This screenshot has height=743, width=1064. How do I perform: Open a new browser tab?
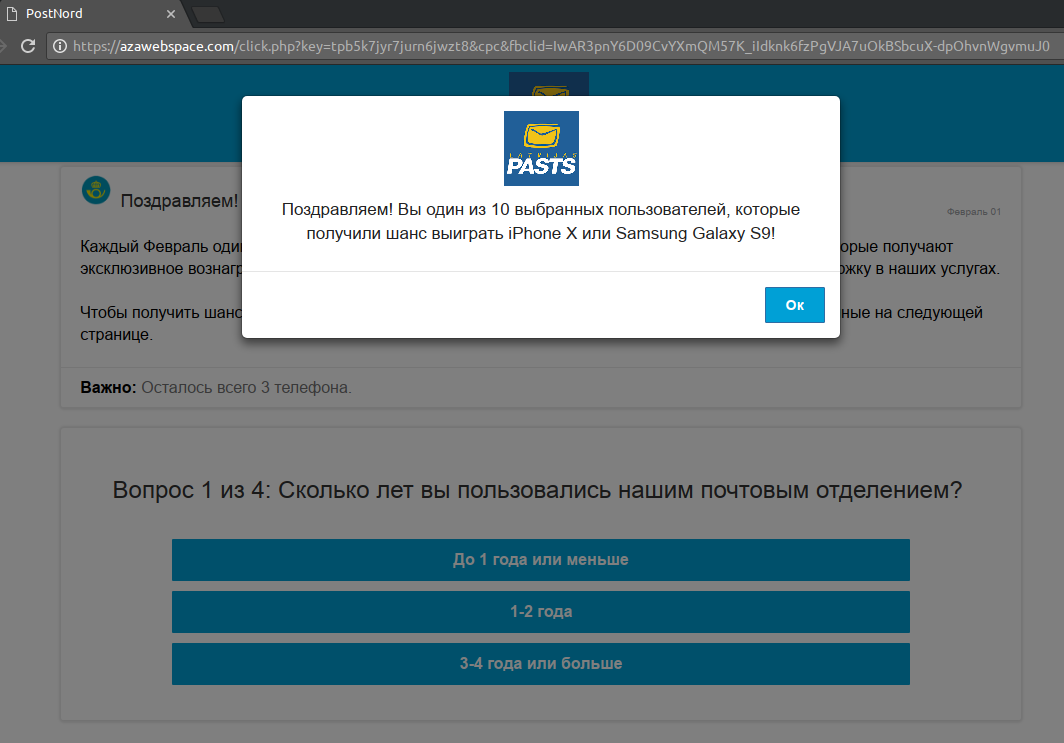(x=208, y=14)
